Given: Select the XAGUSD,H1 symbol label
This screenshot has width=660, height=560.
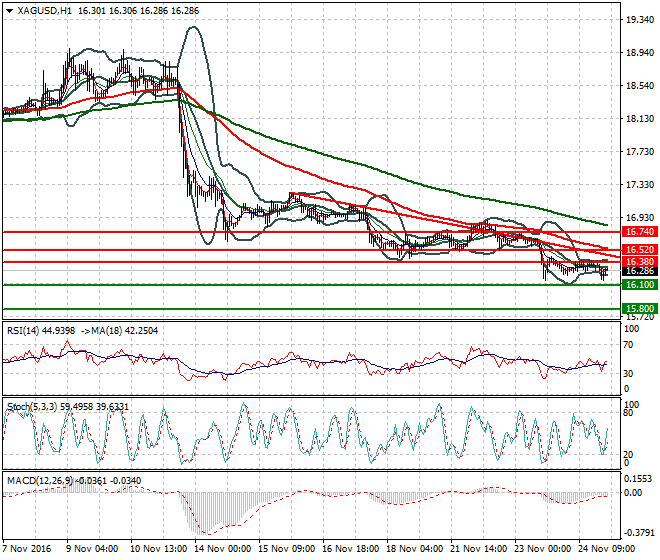Looking at the screenshot, I should 44,11.
